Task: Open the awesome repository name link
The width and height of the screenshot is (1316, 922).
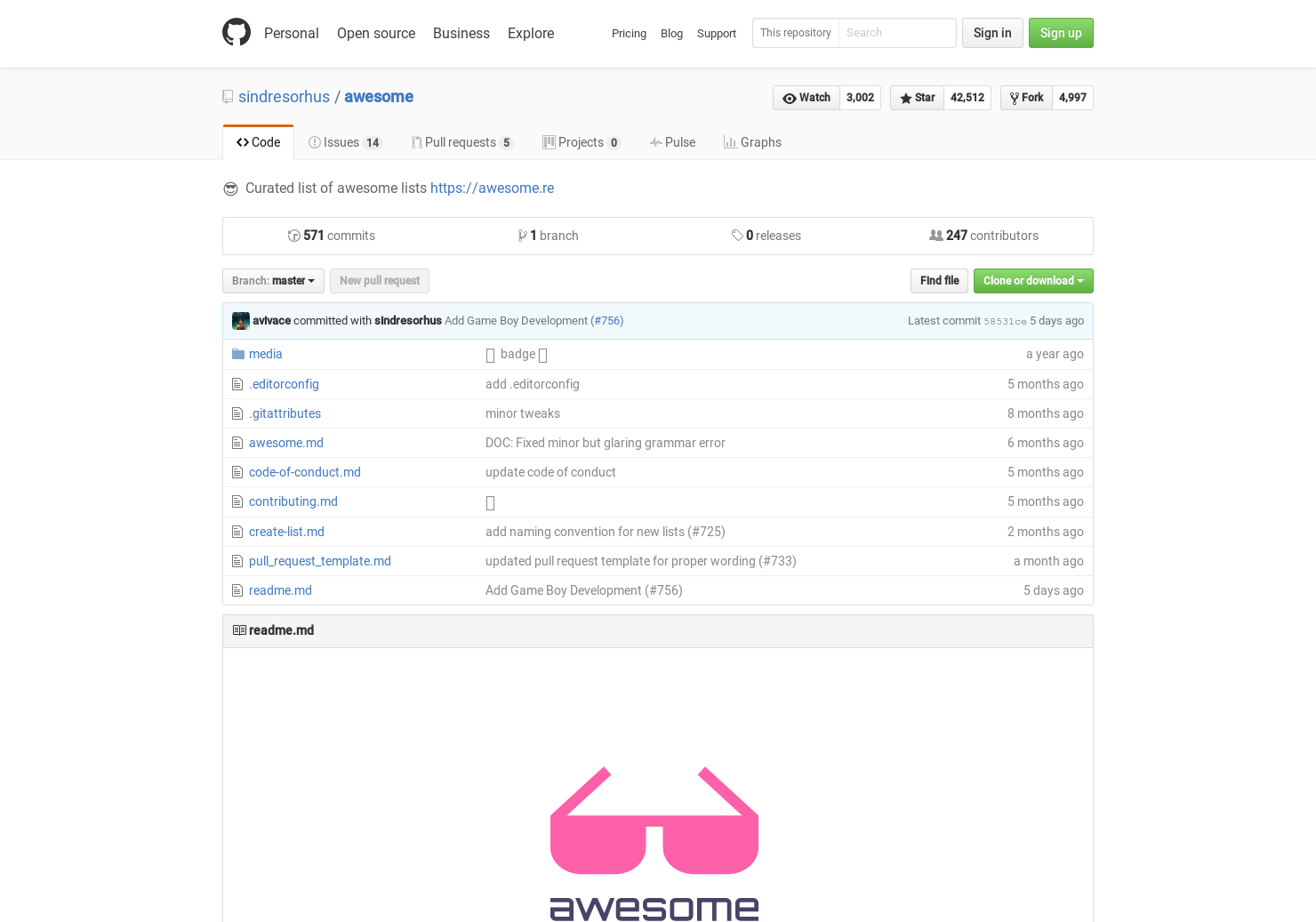Action: [379, 97]
